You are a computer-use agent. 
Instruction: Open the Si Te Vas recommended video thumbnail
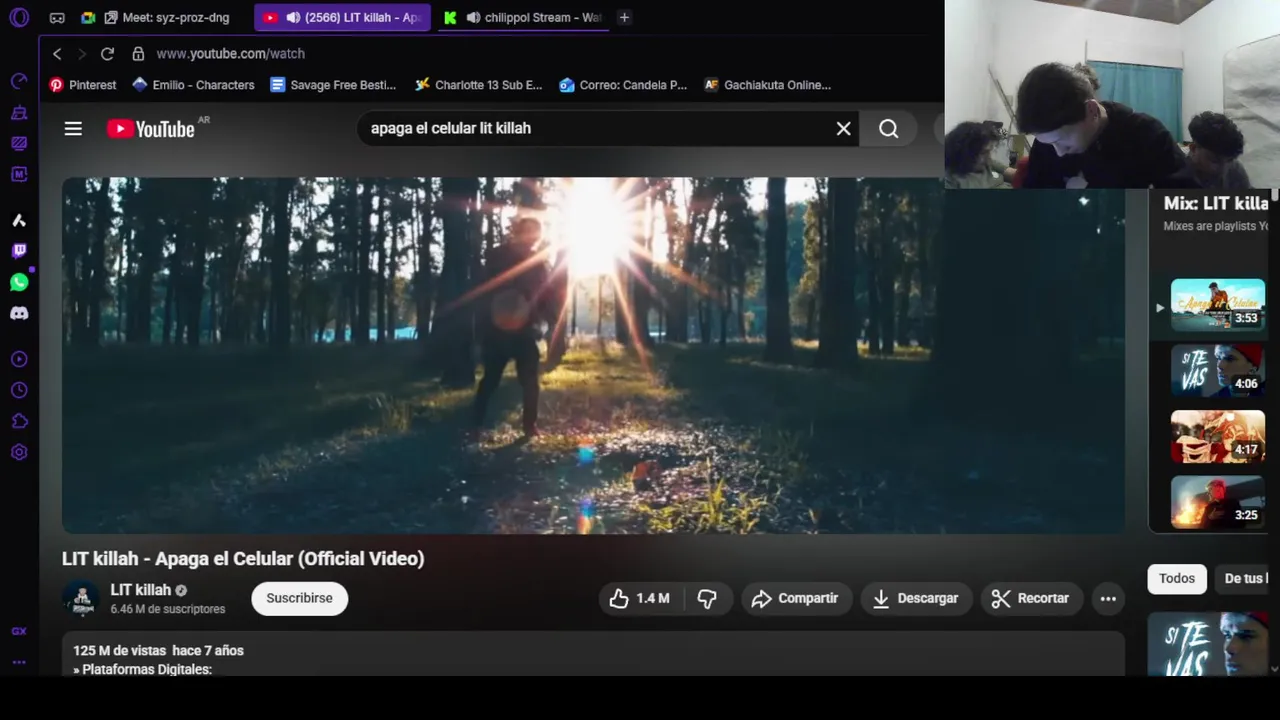1208,644
